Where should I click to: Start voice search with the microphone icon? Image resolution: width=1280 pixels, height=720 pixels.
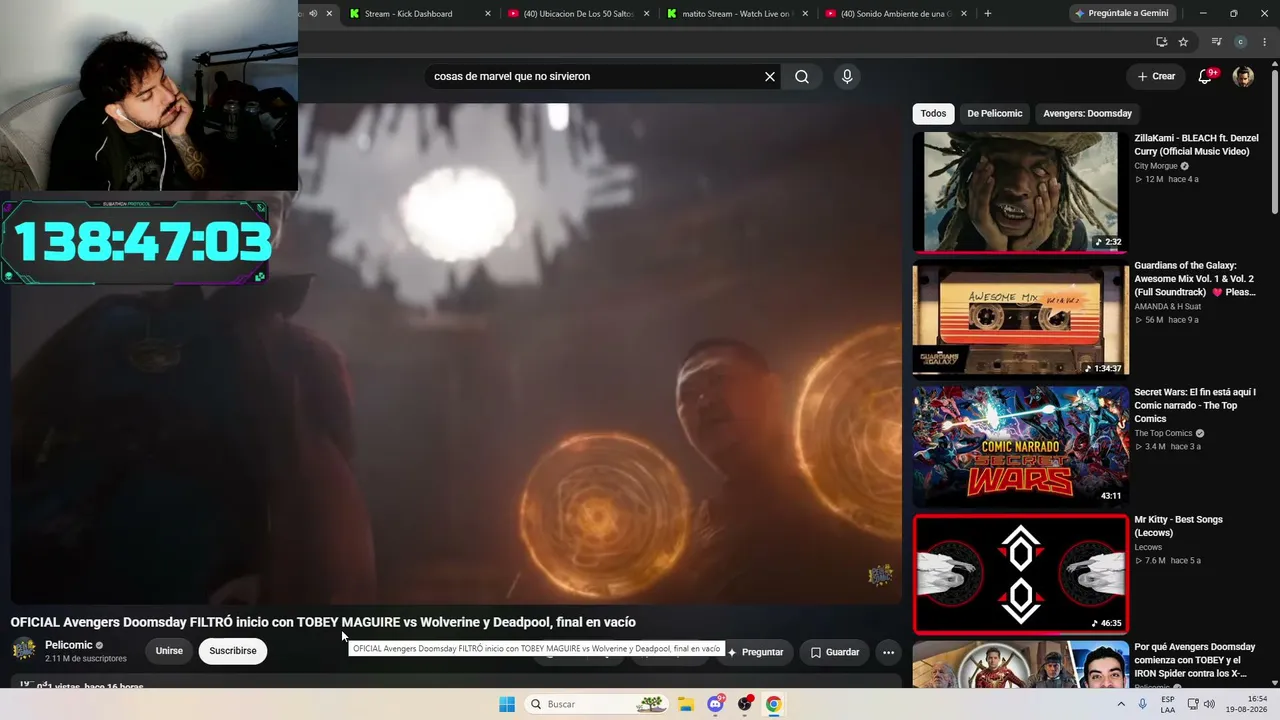(847, 77)
